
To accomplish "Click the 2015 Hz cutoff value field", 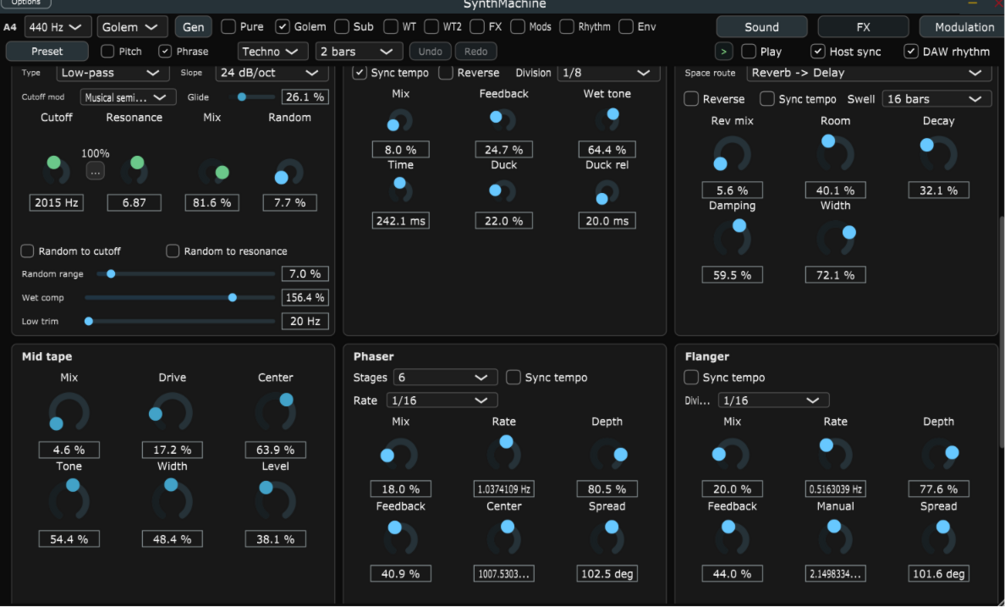I will coord(56,203).
